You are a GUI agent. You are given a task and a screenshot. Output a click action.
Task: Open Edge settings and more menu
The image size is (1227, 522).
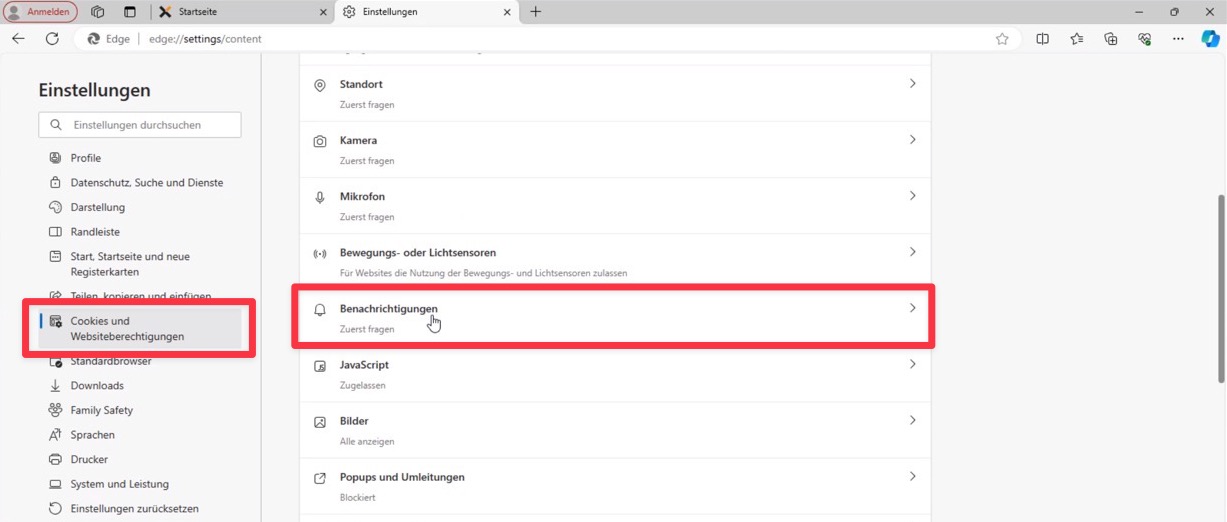point(1179,39)
